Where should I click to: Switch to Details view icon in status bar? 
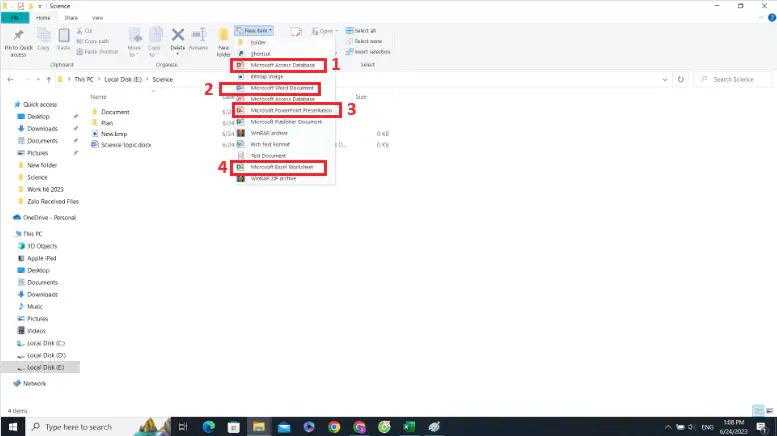tap(758, 411)
